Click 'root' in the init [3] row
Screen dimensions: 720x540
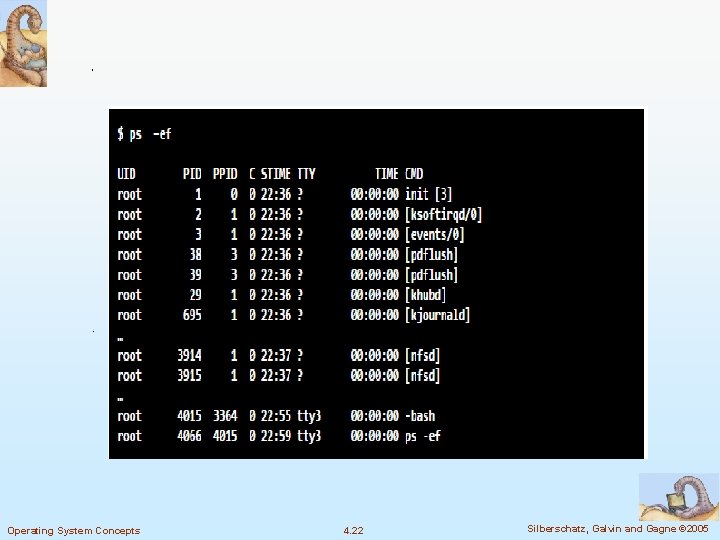[129, 194]
